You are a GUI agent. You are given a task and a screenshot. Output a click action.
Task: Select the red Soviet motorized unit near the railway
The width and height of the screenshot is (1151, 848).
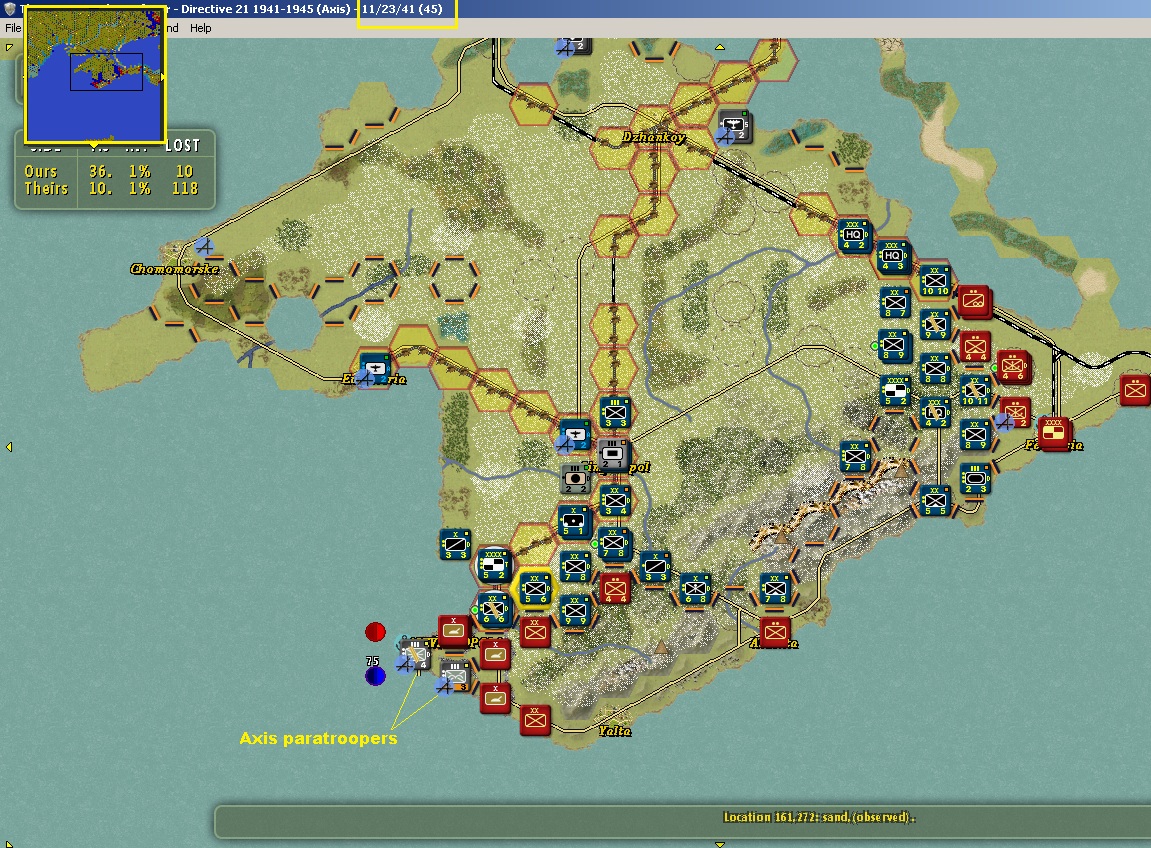(975, 302)
